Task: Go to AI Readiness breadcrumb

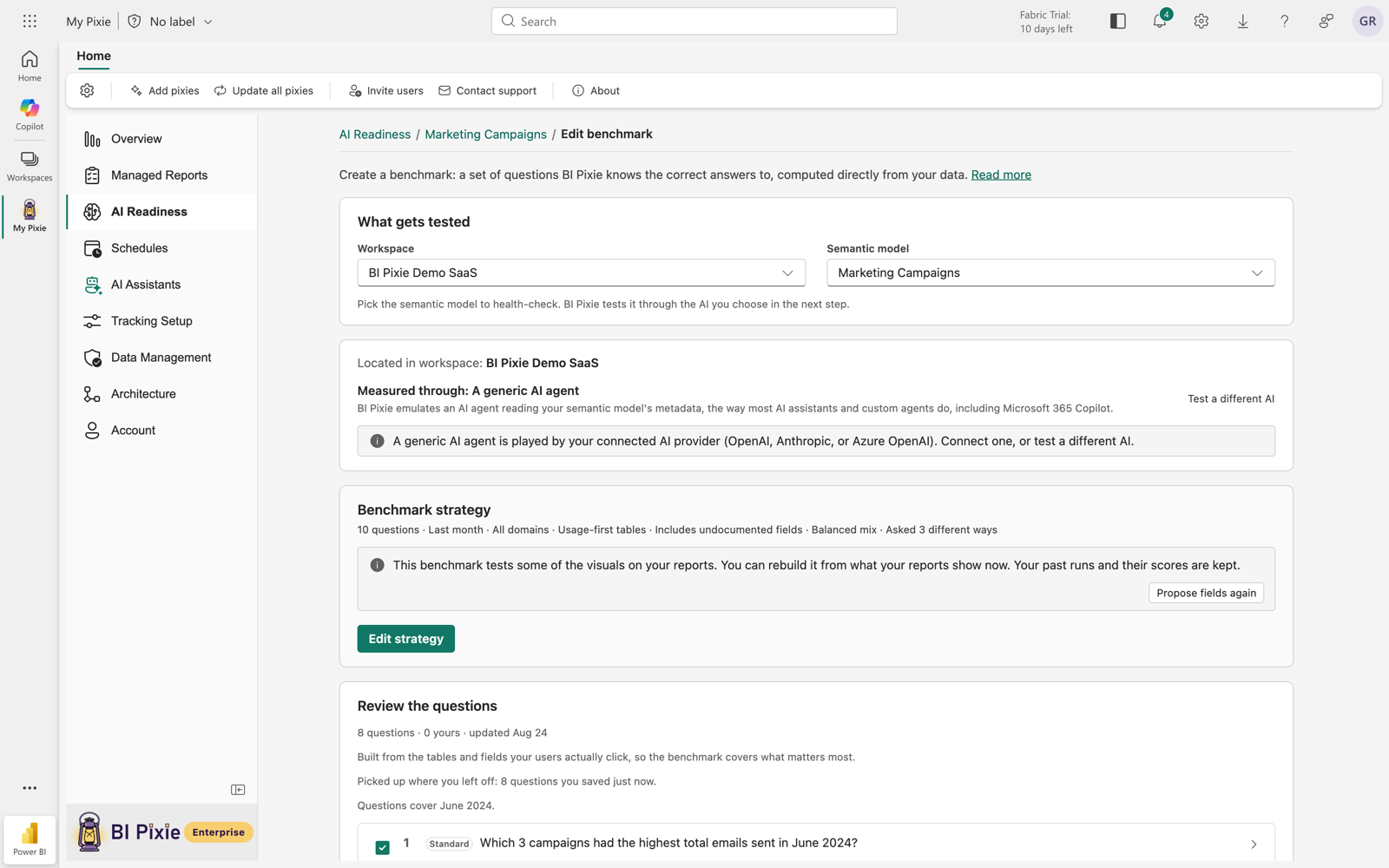Action: click(375, 135)
